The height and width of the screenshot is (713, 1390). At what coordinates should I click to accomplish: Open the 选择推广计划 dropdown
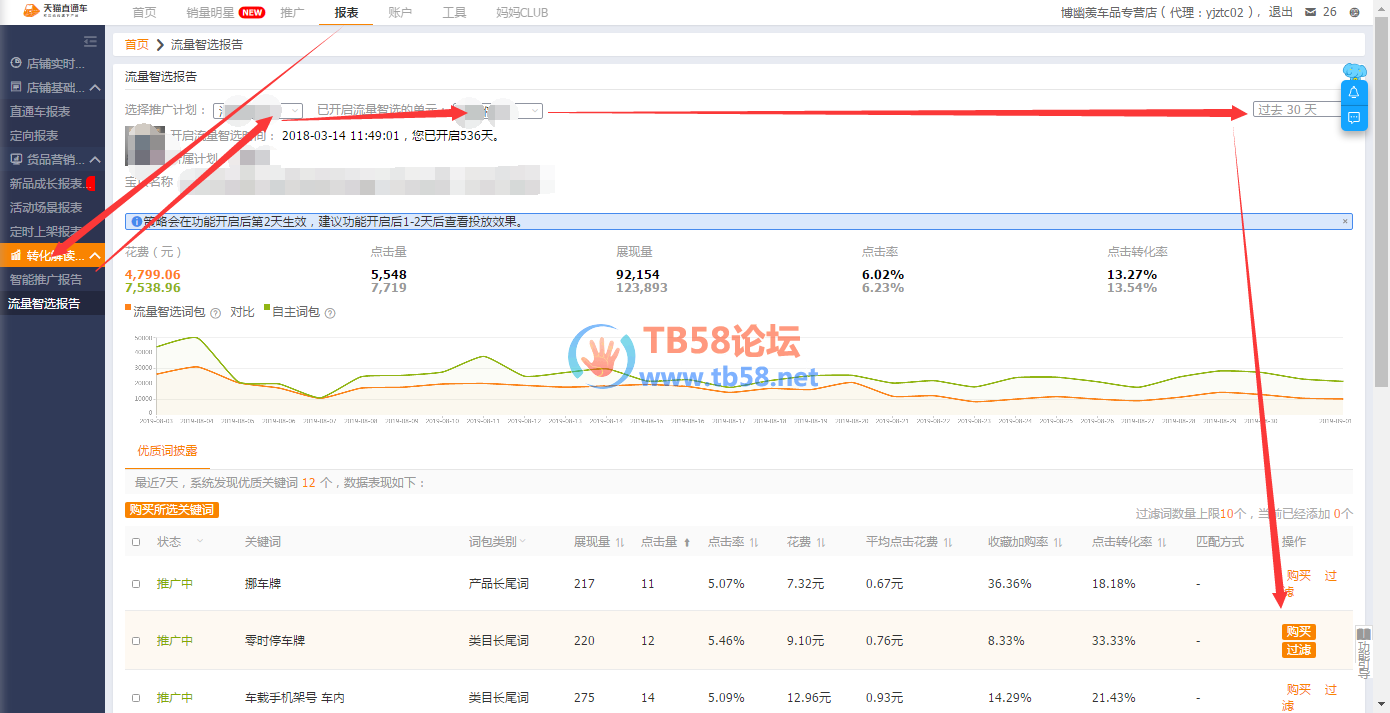pos(294,110)
